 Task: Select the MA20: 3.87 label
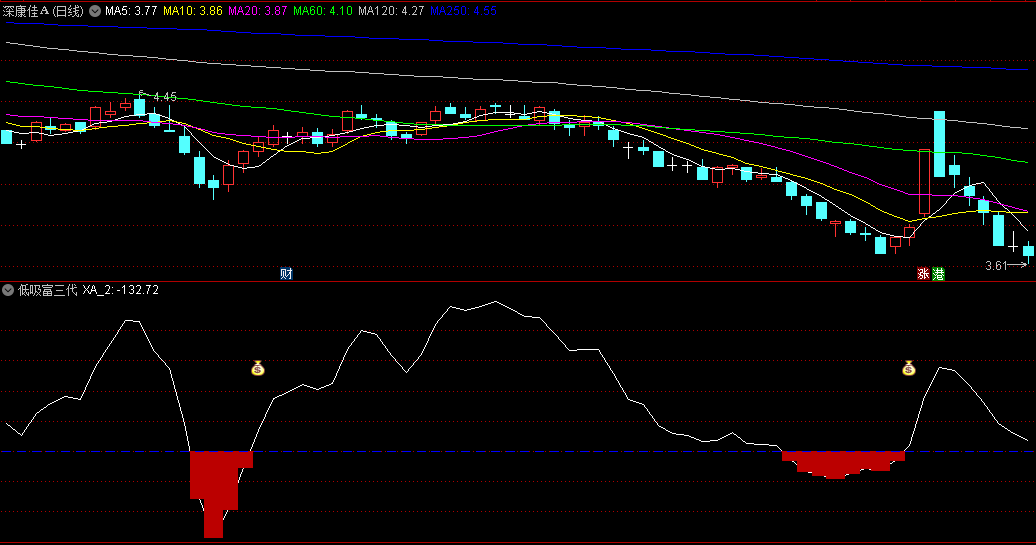coord(257,11)
